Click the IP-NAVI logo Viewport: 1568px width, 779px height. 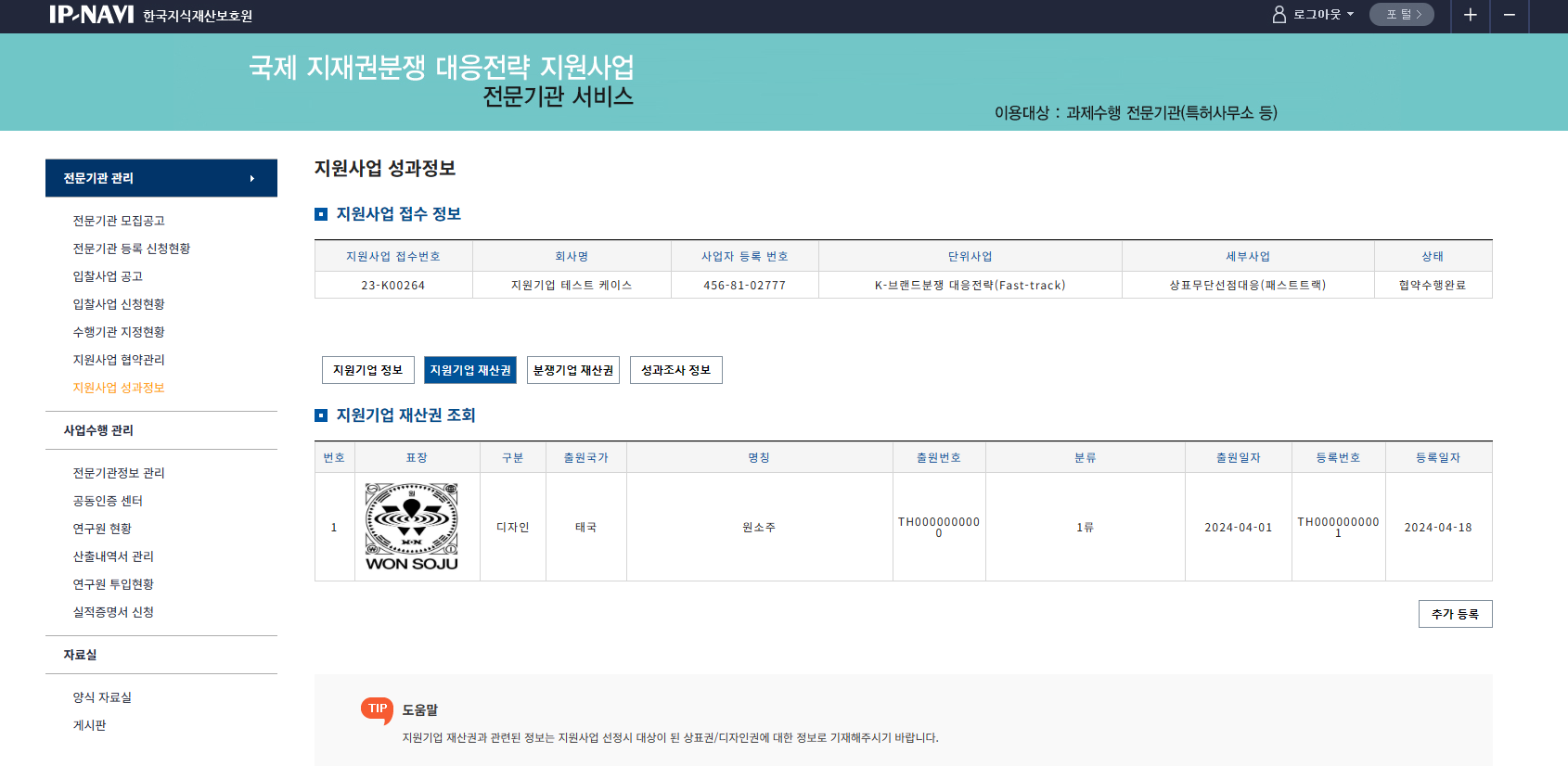(91, 15)
